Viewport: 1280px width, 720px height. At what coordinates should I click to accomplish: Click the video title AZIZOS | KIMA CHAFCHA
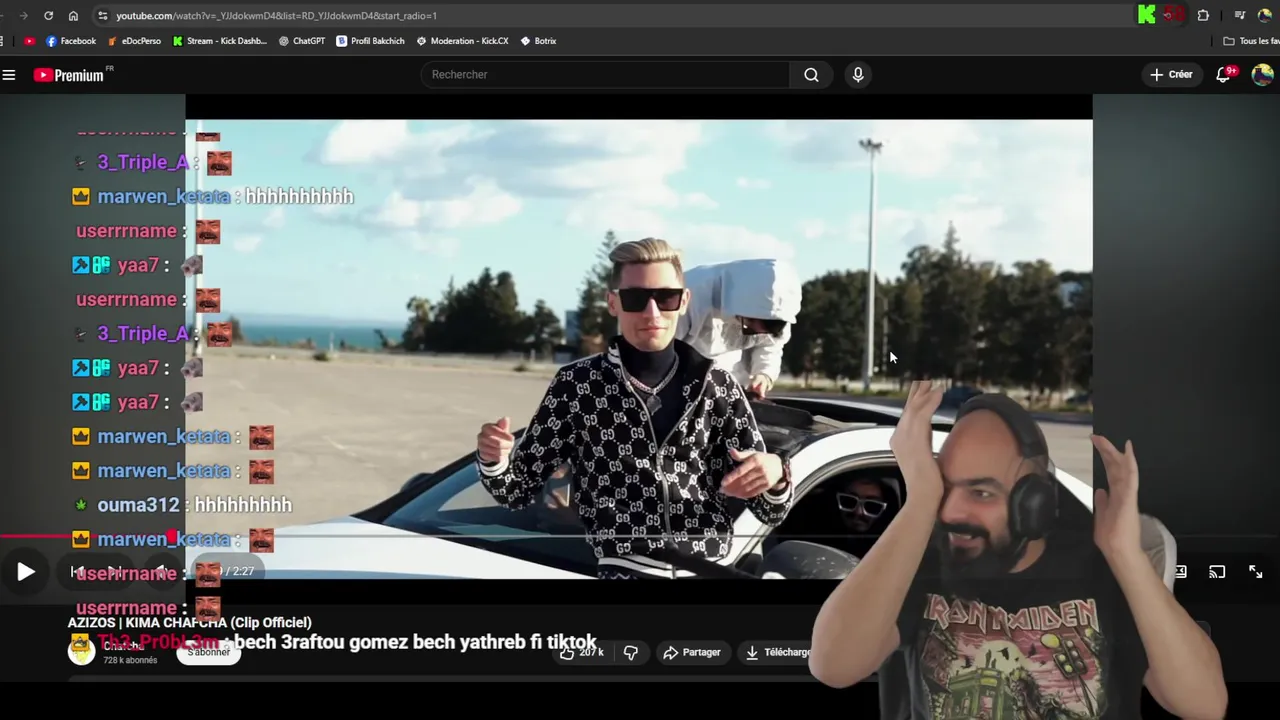[190, 622]
